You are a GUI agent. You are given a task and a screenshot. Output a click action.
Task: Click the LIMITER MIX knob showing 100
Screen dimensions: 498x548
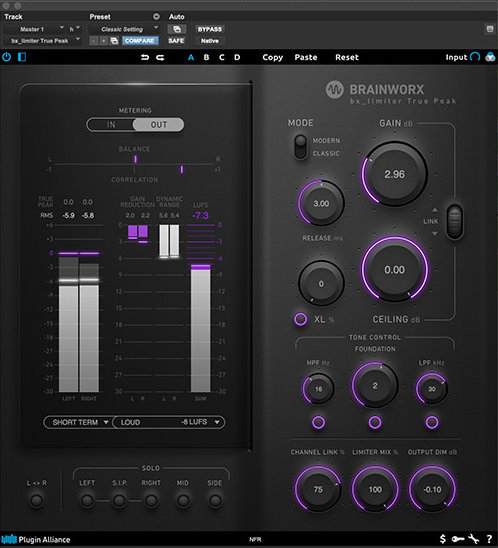pos(375,489)
